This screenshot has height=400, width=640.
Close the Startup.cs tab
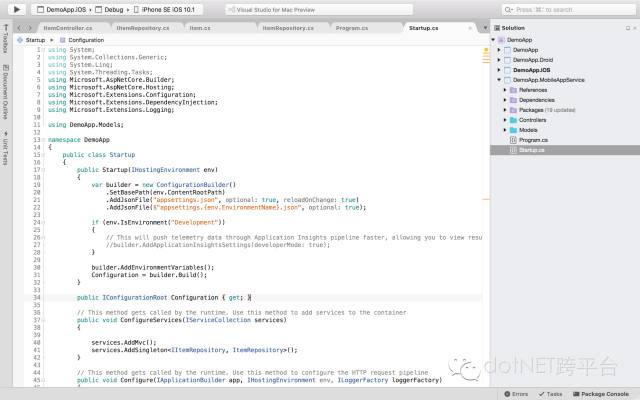(x=470, y=28)
